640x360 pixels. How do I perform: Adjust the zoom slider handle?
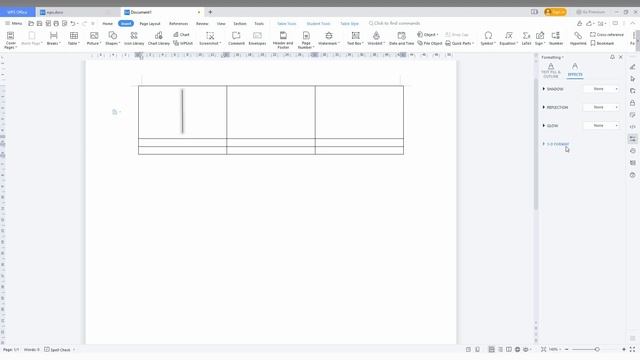tap(597, 349)
